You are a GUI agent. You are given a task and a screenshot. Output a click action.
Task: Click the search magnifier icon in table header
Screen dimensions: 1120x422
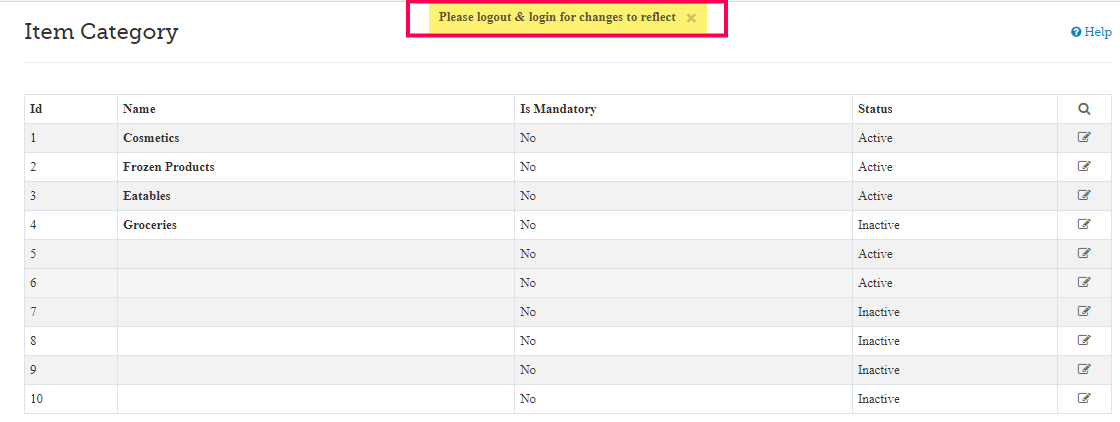pyautogui.click(x=1084, y=109)
